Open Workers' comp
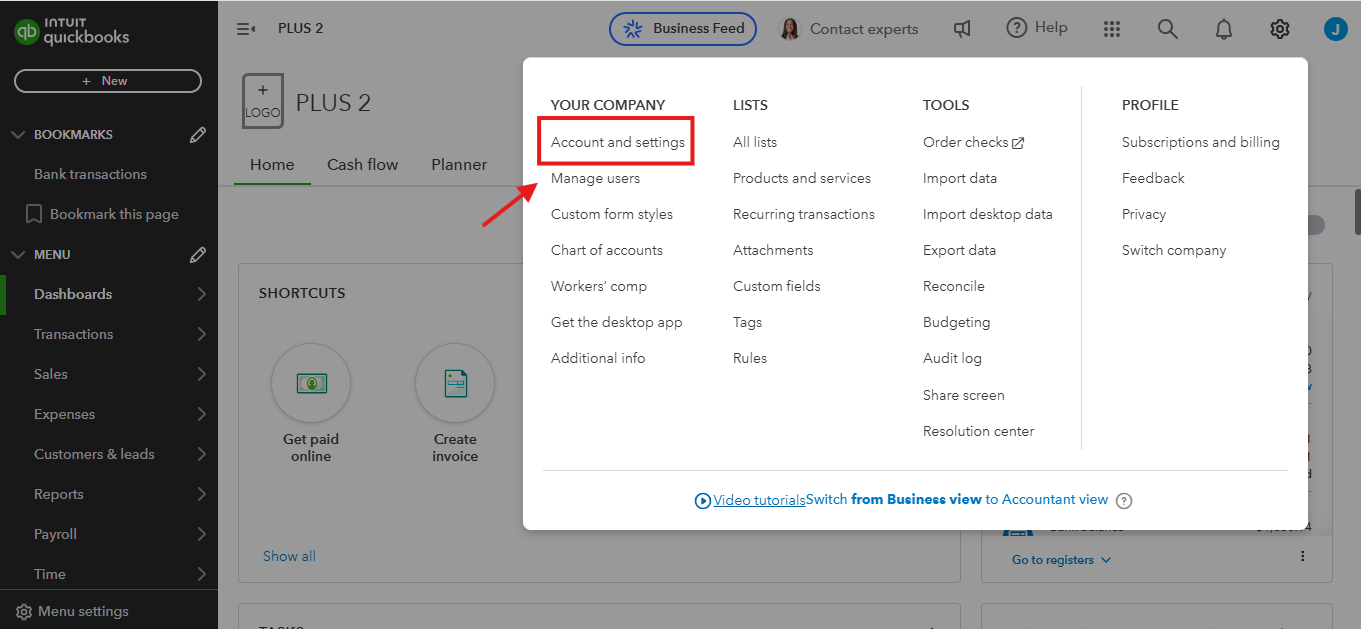 [599, 286]
